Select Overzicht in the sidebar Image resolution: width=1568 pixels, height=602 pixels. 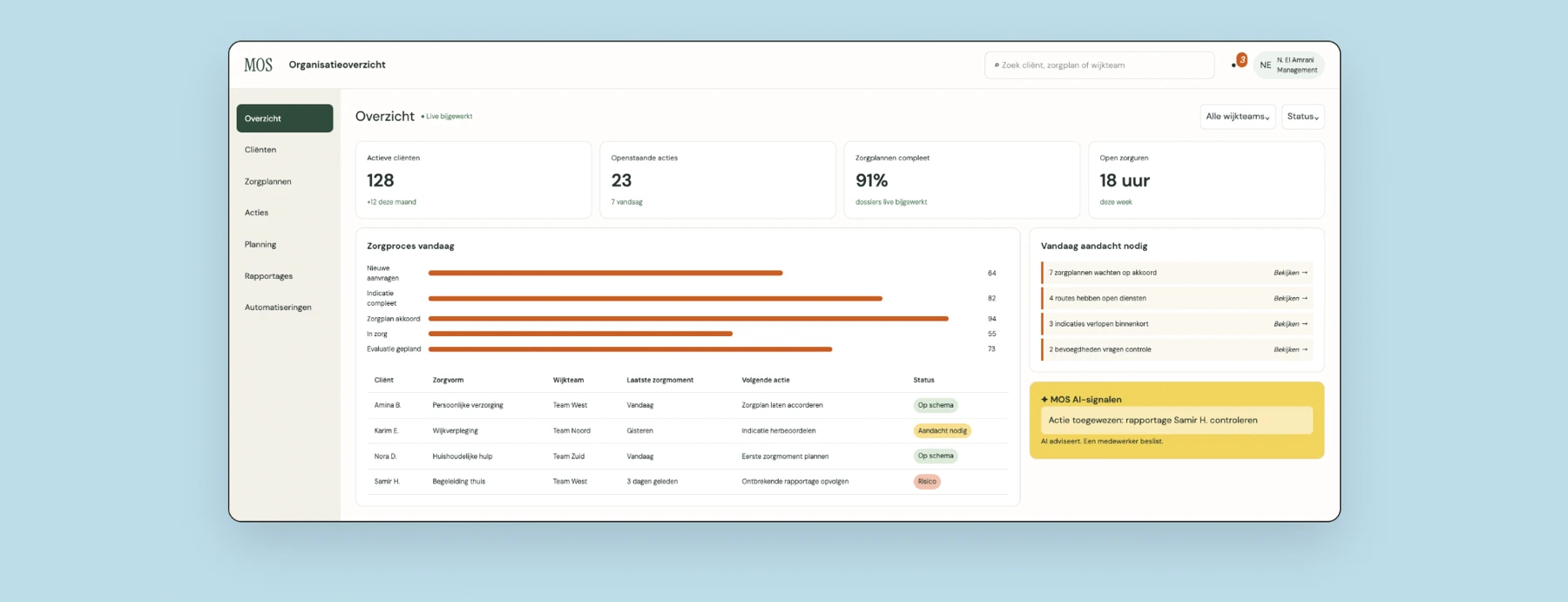(285, 118)
